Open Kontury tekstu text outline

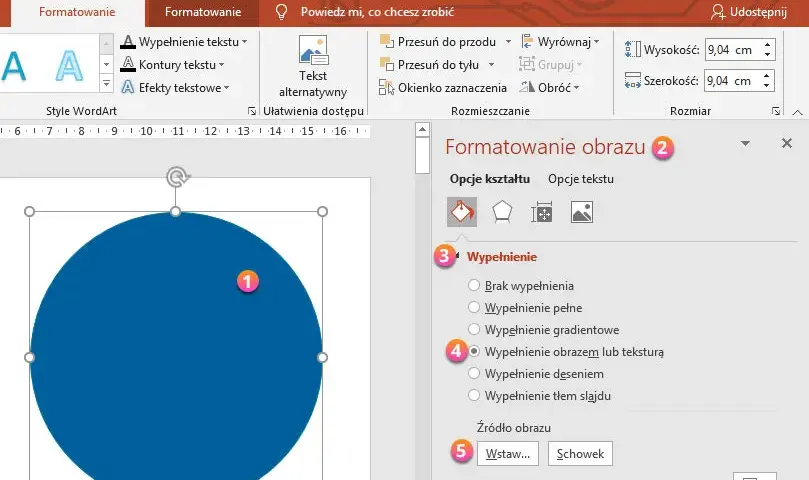coord(172,65)
